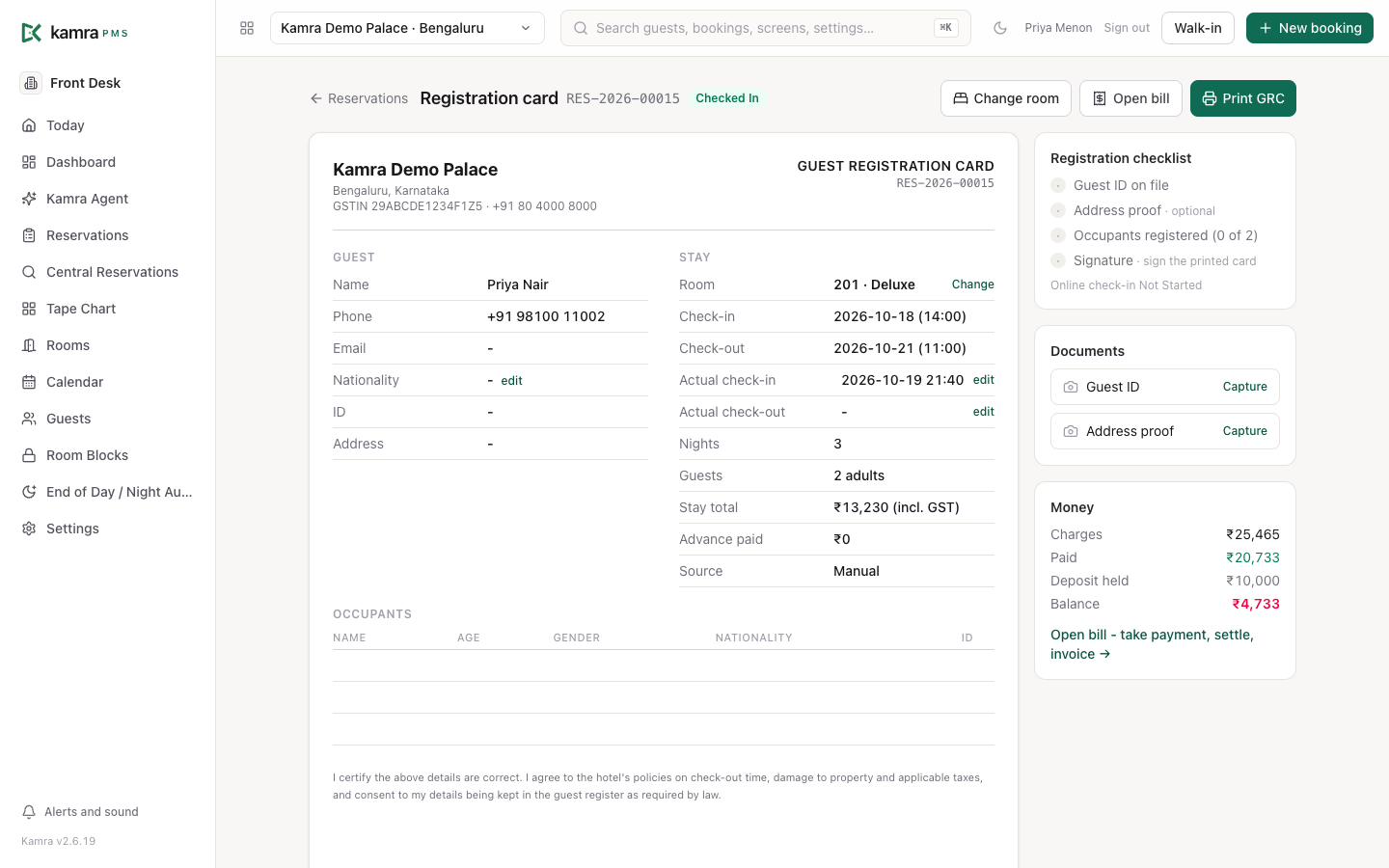
Task: Edit the Actual check-in time
Action: point(984,380)
